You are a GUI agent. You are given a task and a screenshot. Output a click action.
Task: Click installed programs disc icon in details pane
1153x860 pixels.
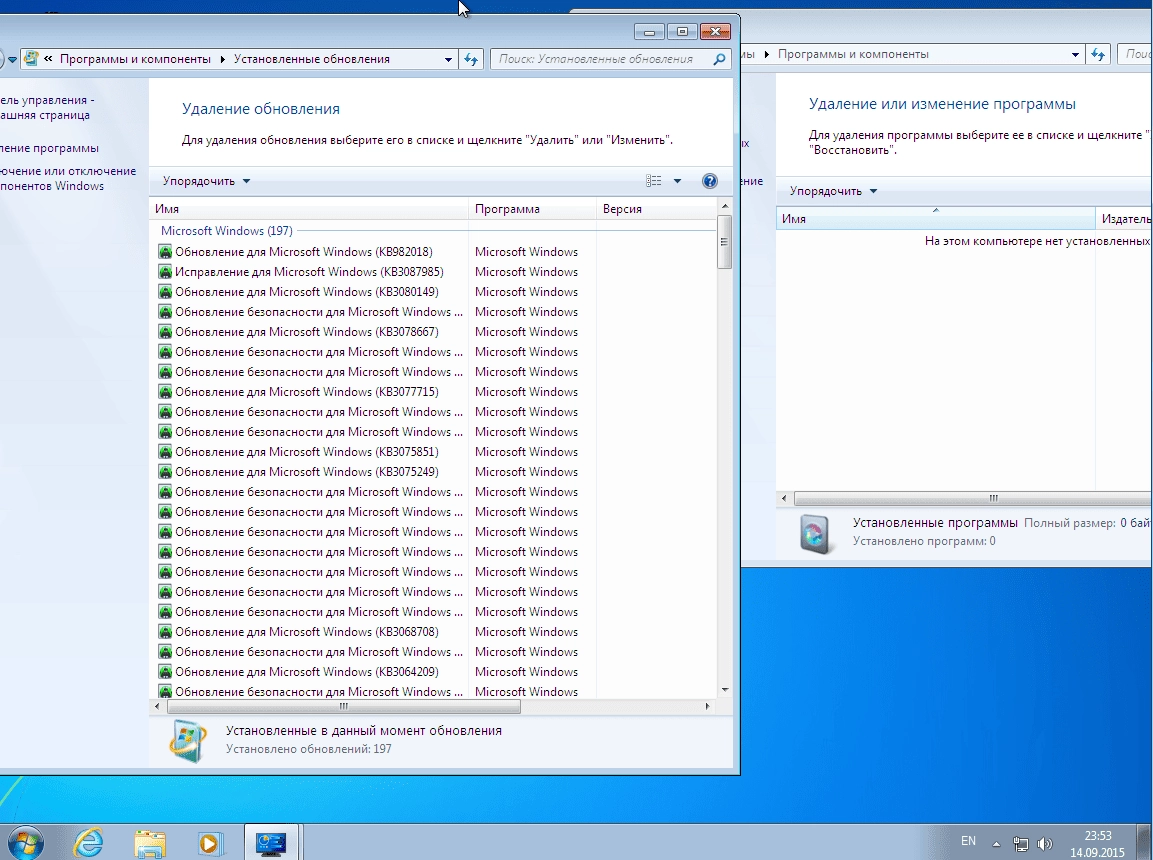(x=815, y=532)
